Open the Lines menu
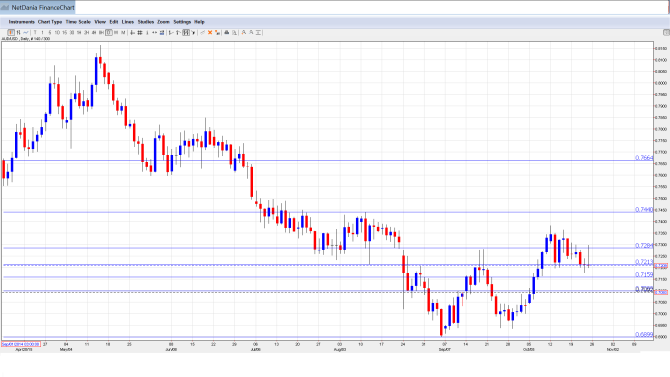Image resolution: width=670 pixels, height=377 pixels. point(128,22)
